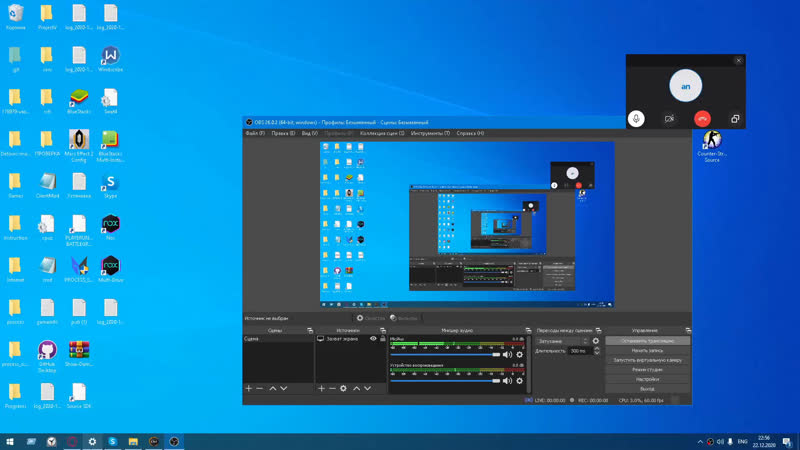800x450 pixels.
Task: Undock the Audio Mixer panel
Action: [x=528, y=331]
